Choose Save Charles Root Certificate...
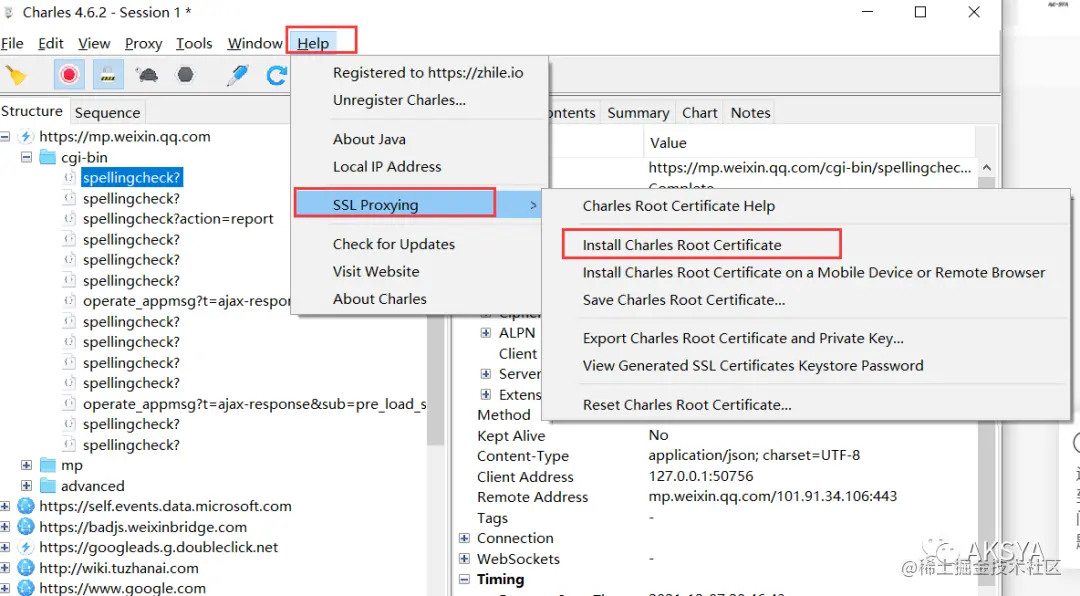The image size is (1080, 596). pos(684,300)
